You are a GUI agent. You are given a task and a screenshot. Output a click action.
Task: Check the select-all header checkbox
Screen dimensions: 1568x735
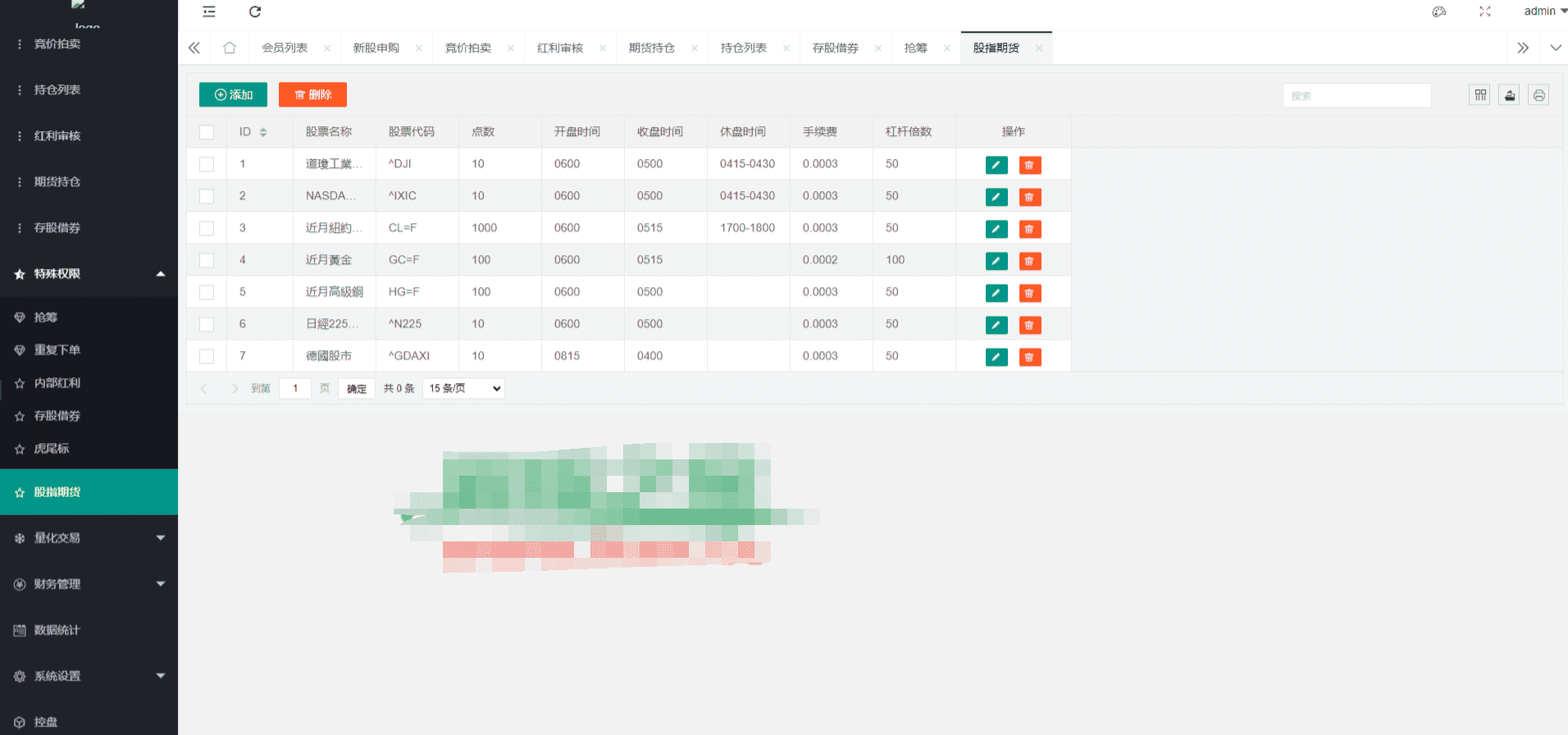click(x=207, y=132)
